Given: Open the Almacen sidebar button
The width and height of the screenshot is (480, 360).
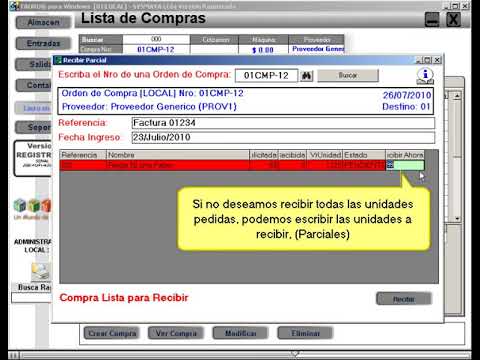Looking at the screenshot, I should (x=43, y=22).
